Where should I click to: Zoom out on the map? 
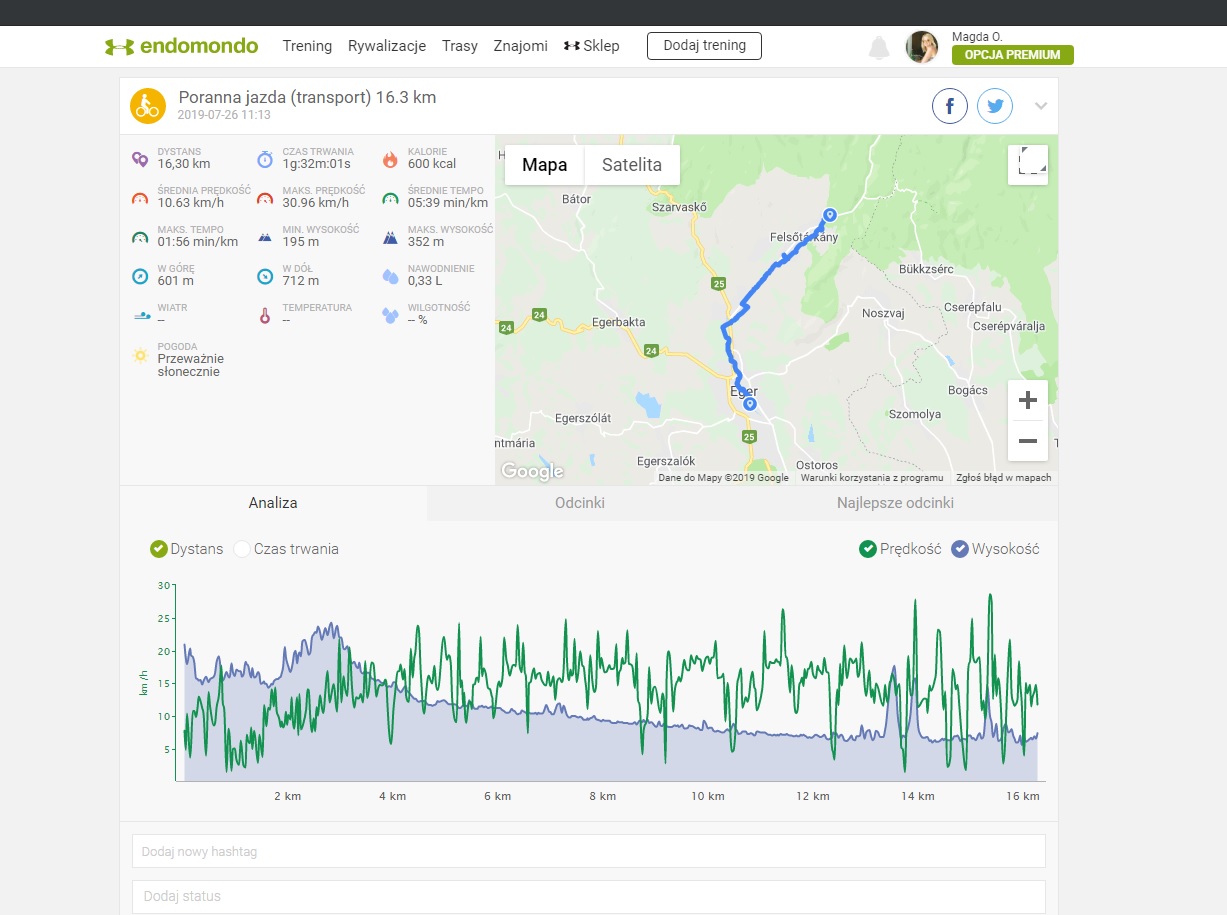click(1028, 441)
